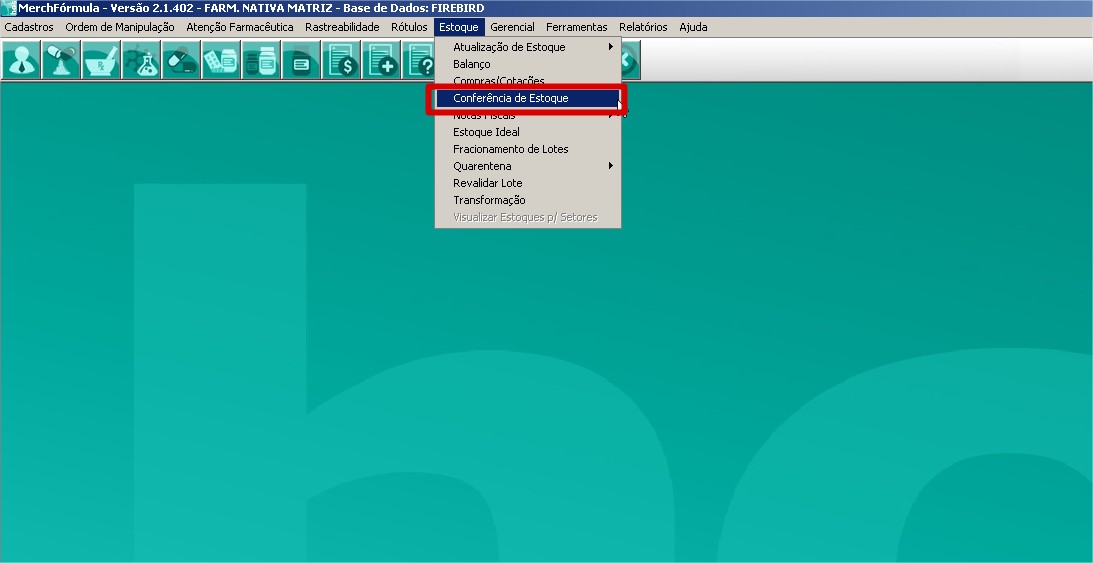Select Fracionamento de Lotes option

tap(510, 149)
